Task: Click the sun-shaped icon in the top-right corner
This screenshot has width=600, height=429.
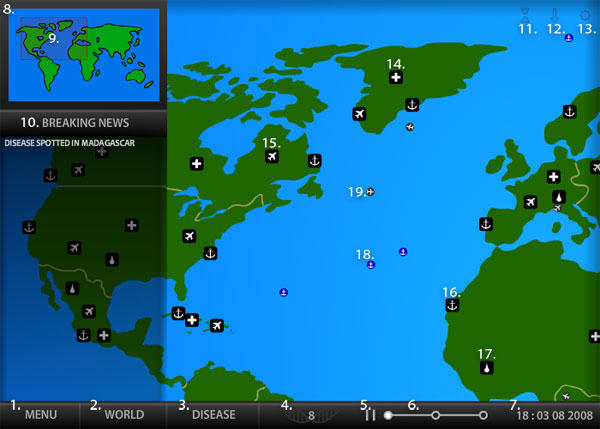Action: 585,15
